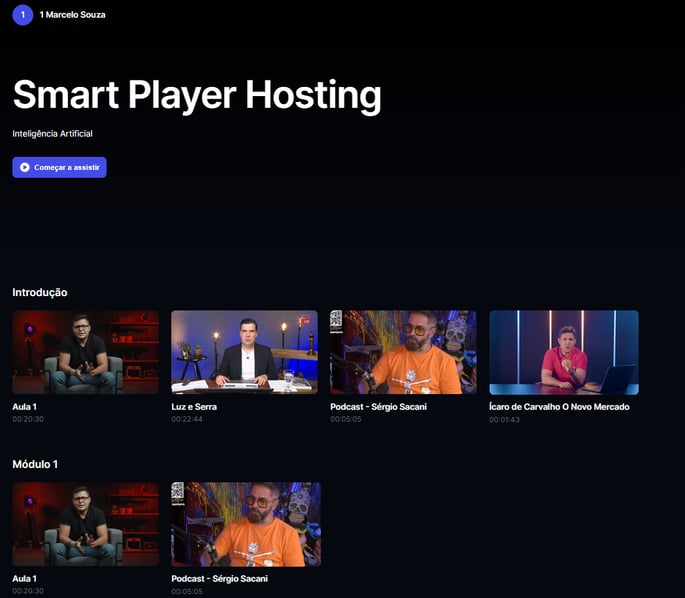
Task: Click the Módulo 1 section heading
Action: (35, 464)
